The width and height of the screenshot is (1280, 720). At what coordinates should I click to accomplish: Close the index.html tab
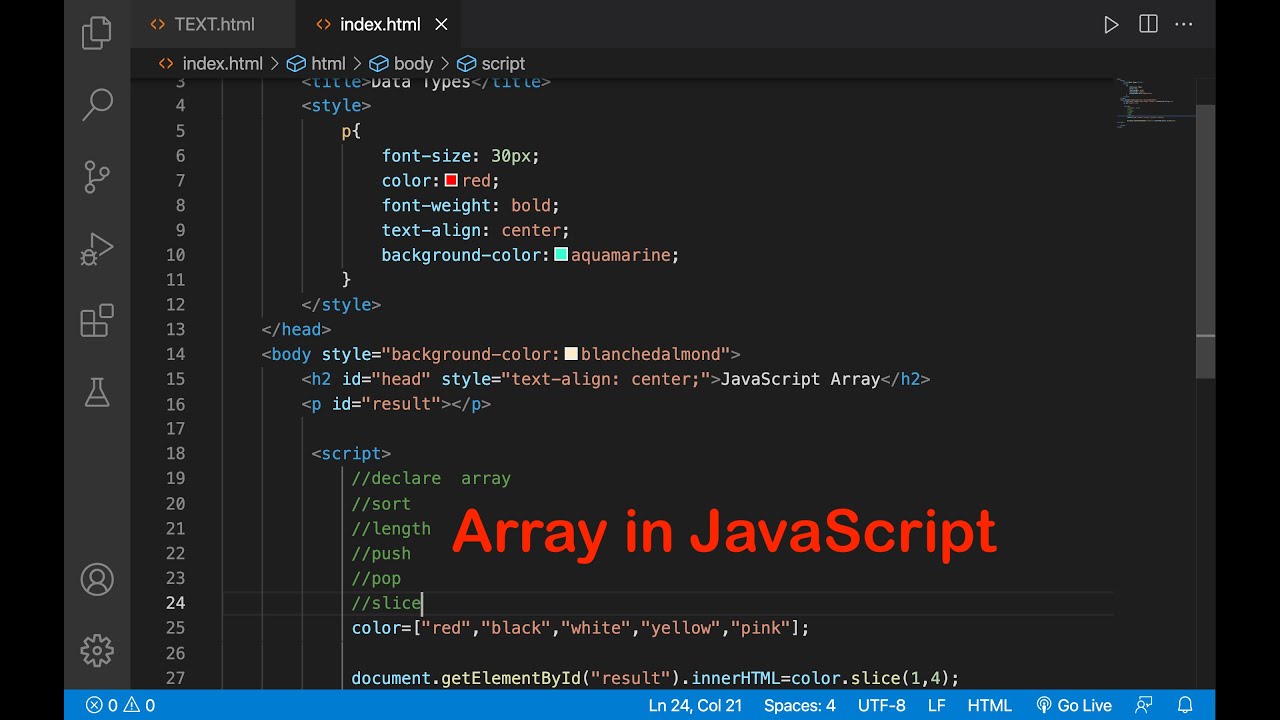pyautogui.click(x=441, y=25)
